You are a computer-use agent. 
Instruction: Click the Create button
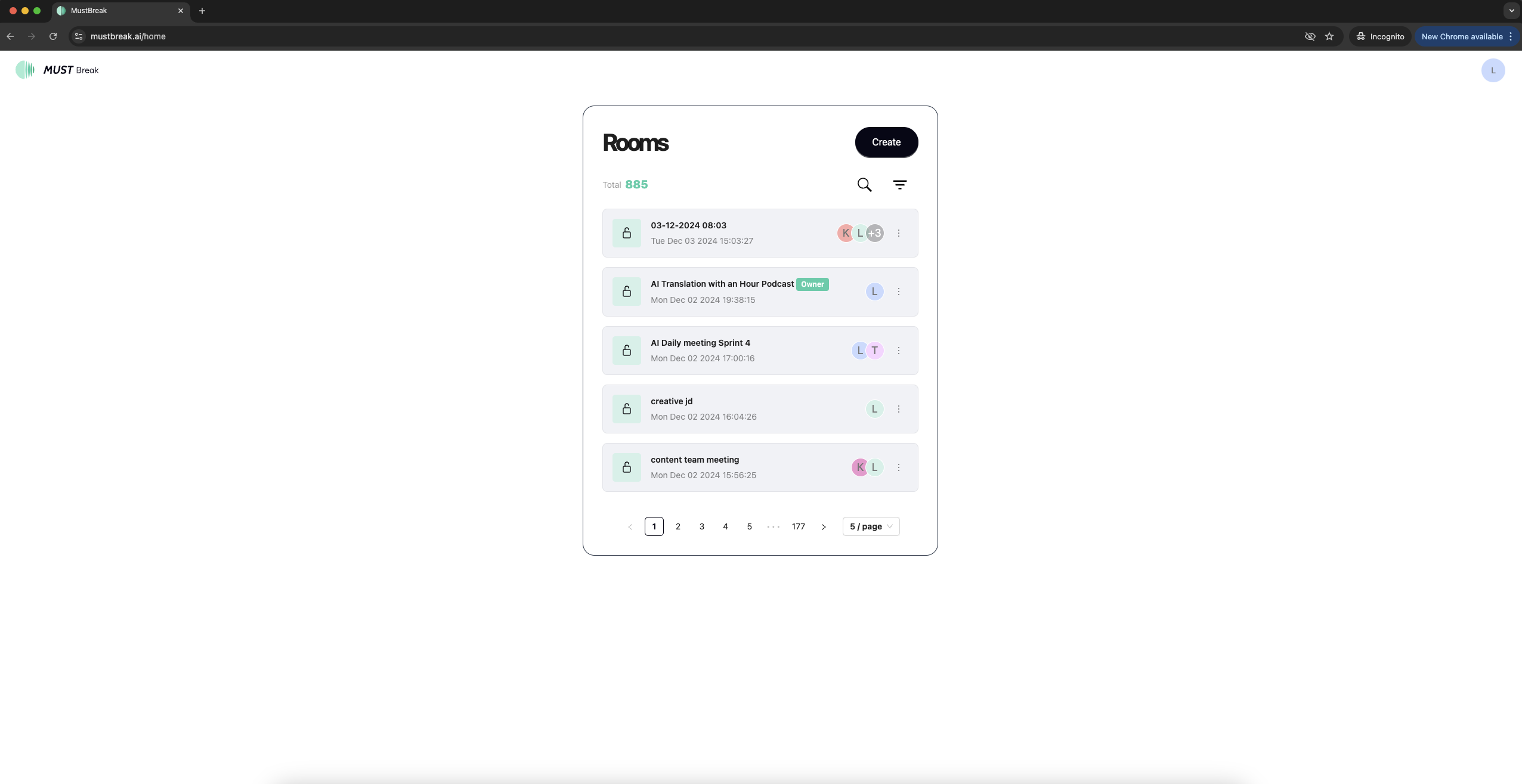(886, 142)
